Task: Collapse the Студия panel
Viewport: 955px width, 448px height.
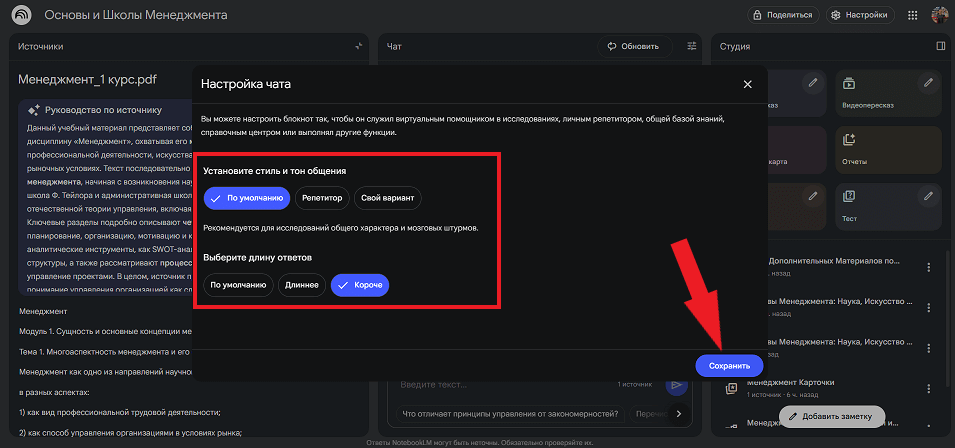Action: click(x=940, y=46)
